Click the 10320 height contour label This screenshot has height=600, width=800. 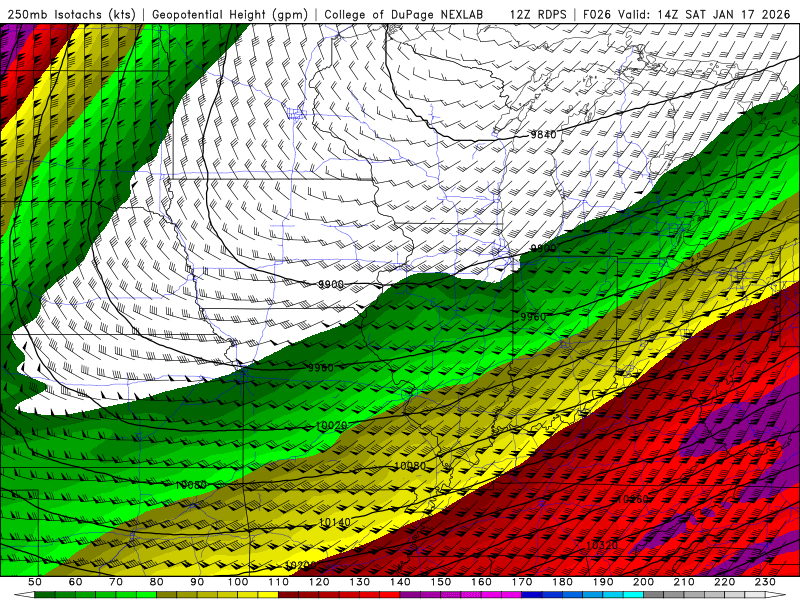tap(602, 545)
